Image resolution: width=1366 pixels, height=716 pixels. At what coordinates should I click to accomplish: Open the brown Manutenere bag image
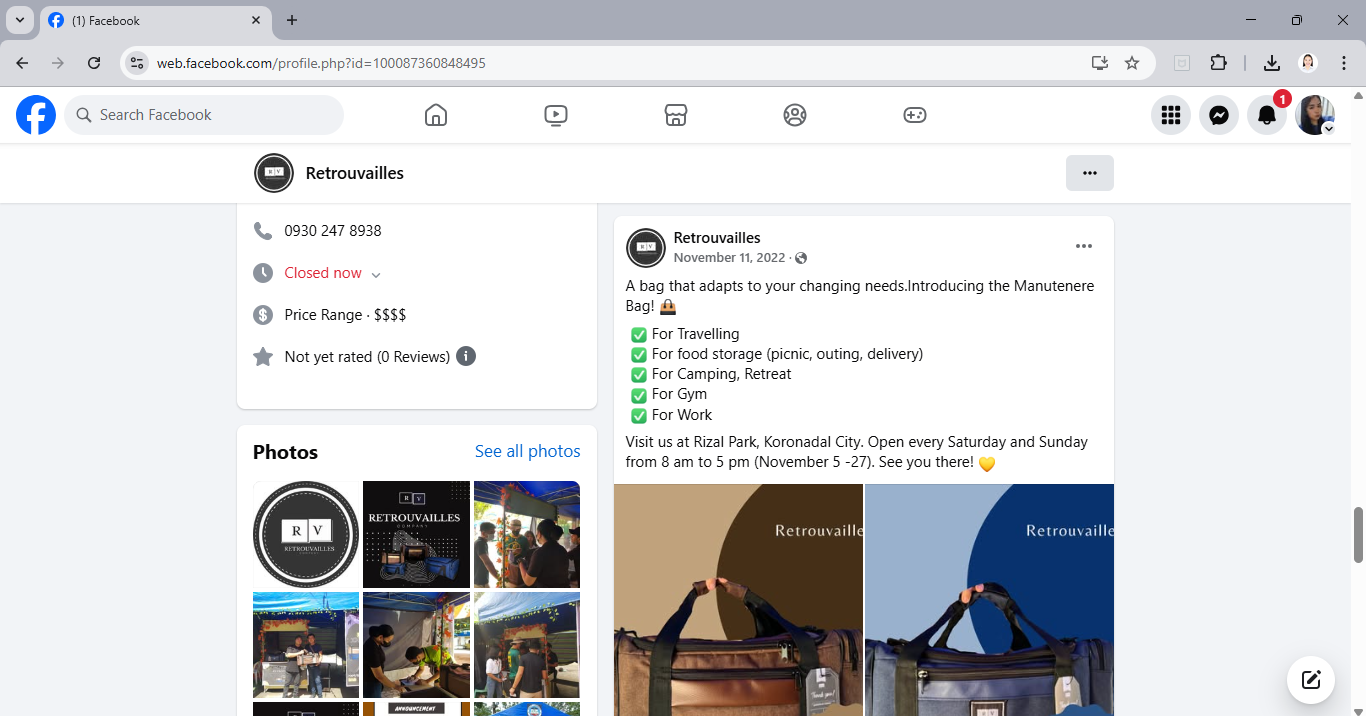tap(738, 600)
